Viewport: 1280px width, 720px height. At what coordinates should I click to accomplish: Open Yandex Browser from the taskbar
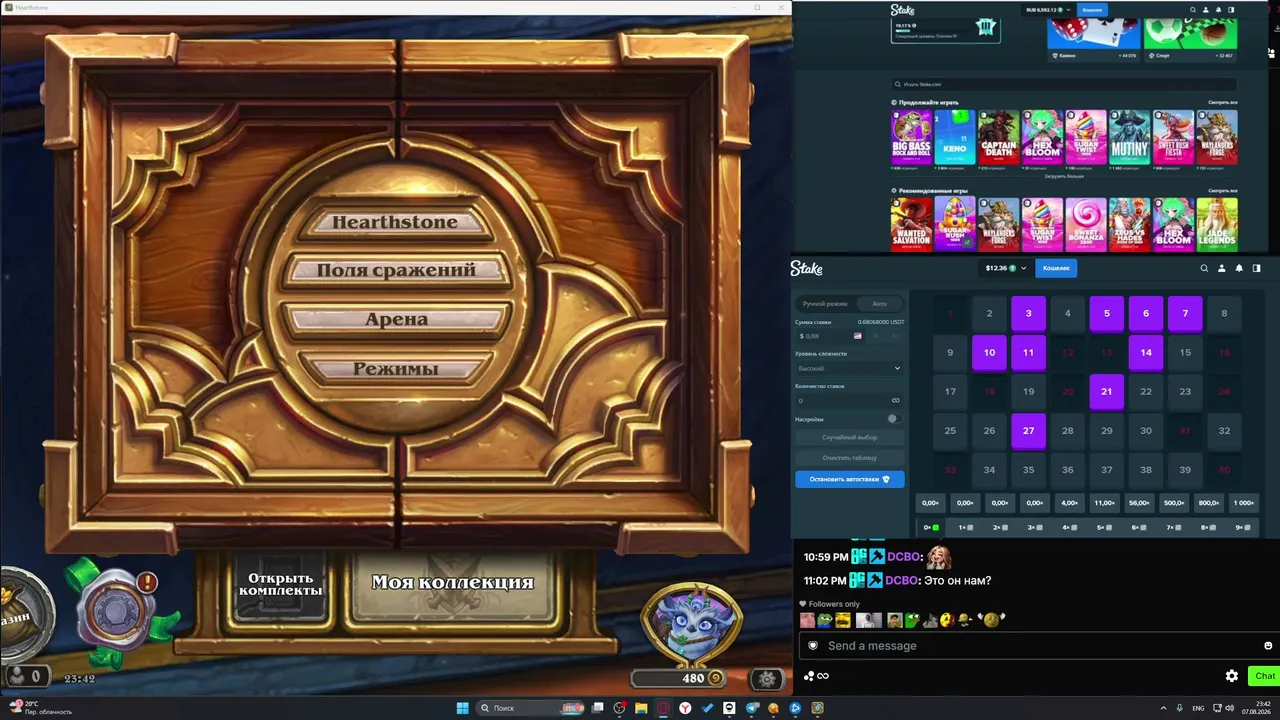point(685,708)
